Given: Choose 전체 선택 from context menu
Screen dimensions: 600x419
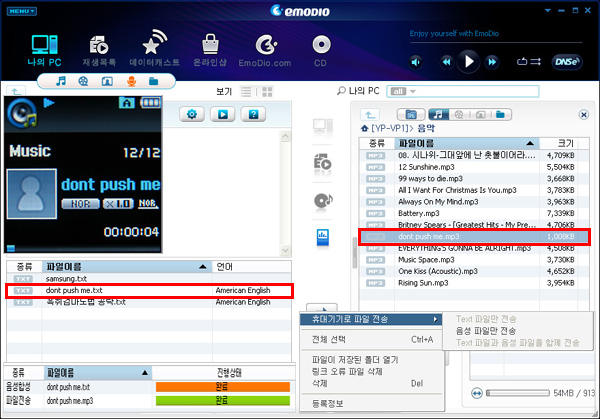Looking at the screenshot, I should click(x=372, y=339).
